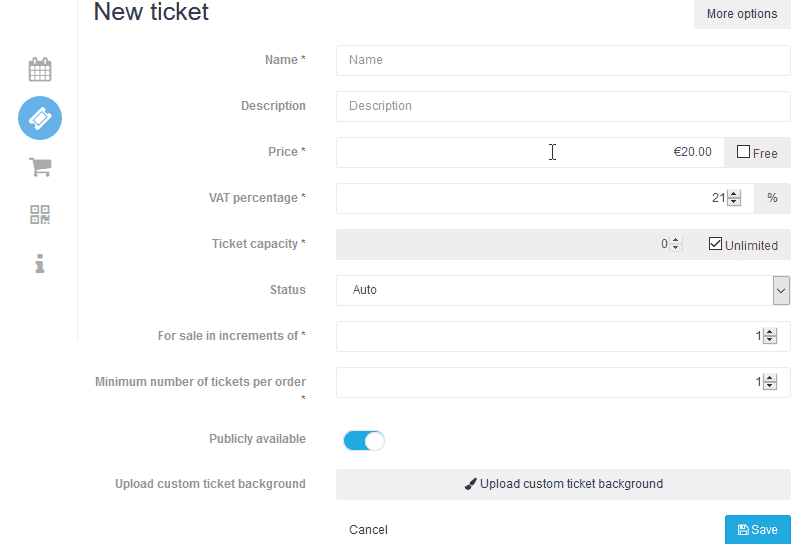The height and width of the screenshot is (544, 798).
Task: Focus the ticket Name input field
Action: click(x=563, y=60)
